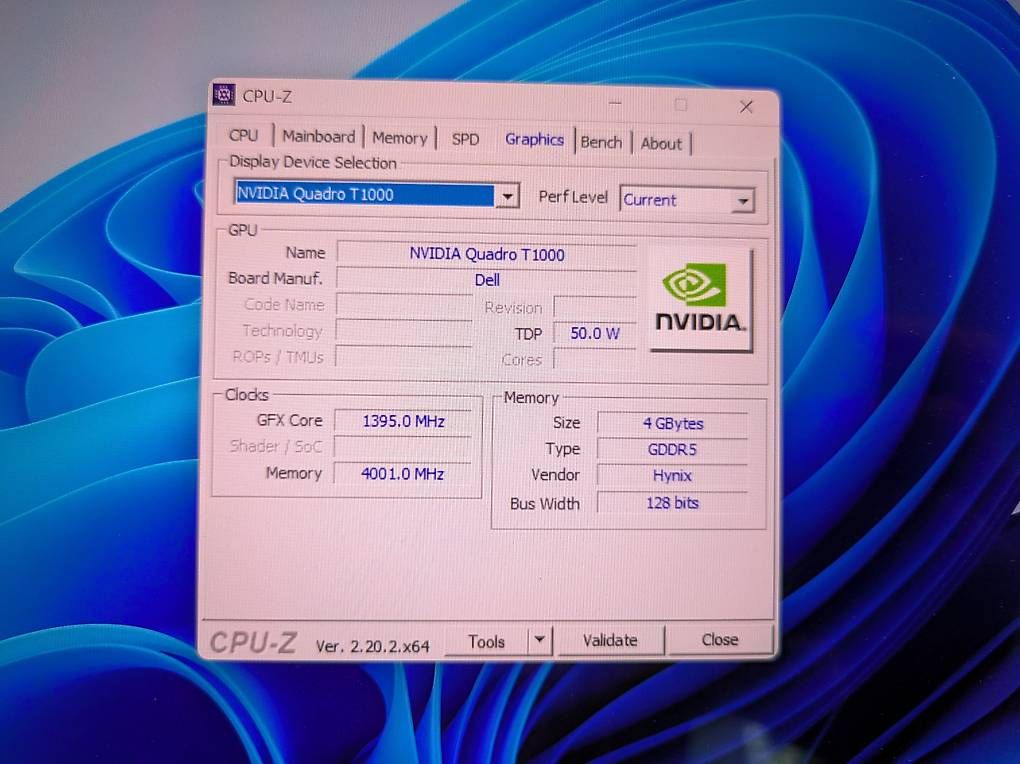Click the GFX Core value 1395.0 MHz
The image size is (1020, 764).
(x=403, y=422)
